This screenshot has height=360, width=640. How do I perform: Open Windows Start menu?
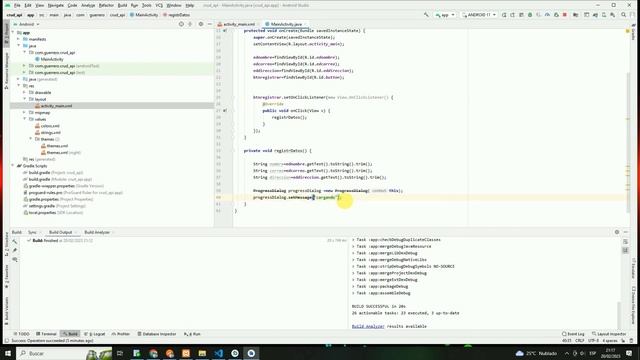pyautogui.click(x=7, y=353)
